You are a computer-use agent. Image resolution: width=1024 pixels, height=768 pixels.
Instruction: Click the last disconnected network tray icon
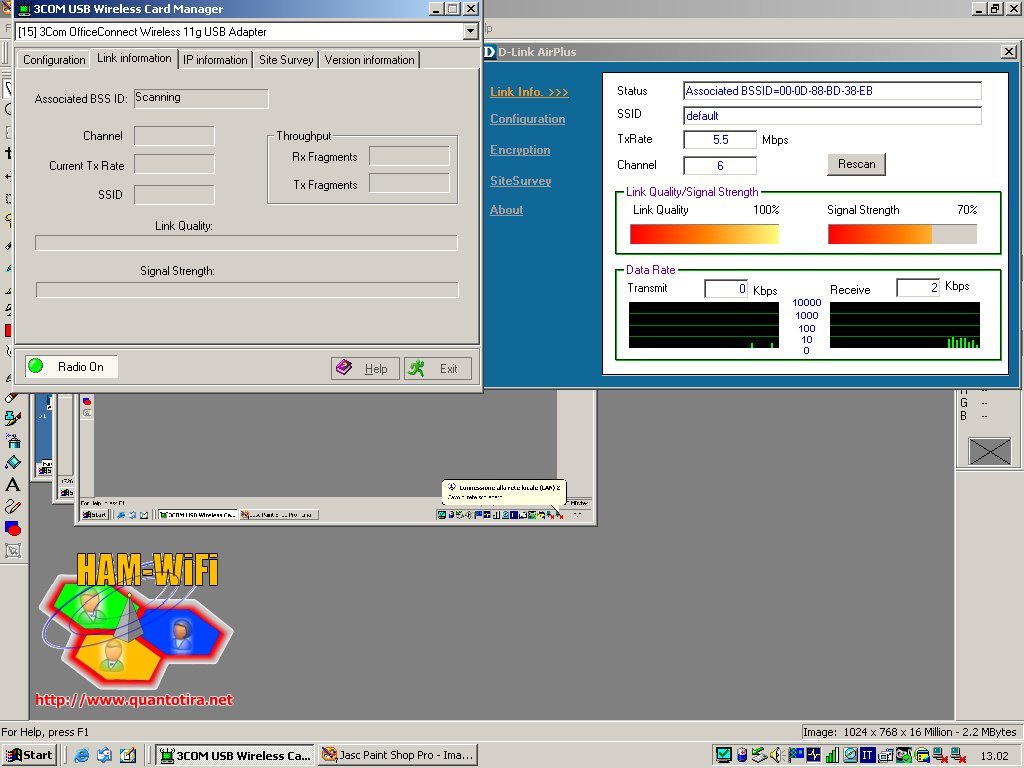pyautogui.click(x=958, y=756)
